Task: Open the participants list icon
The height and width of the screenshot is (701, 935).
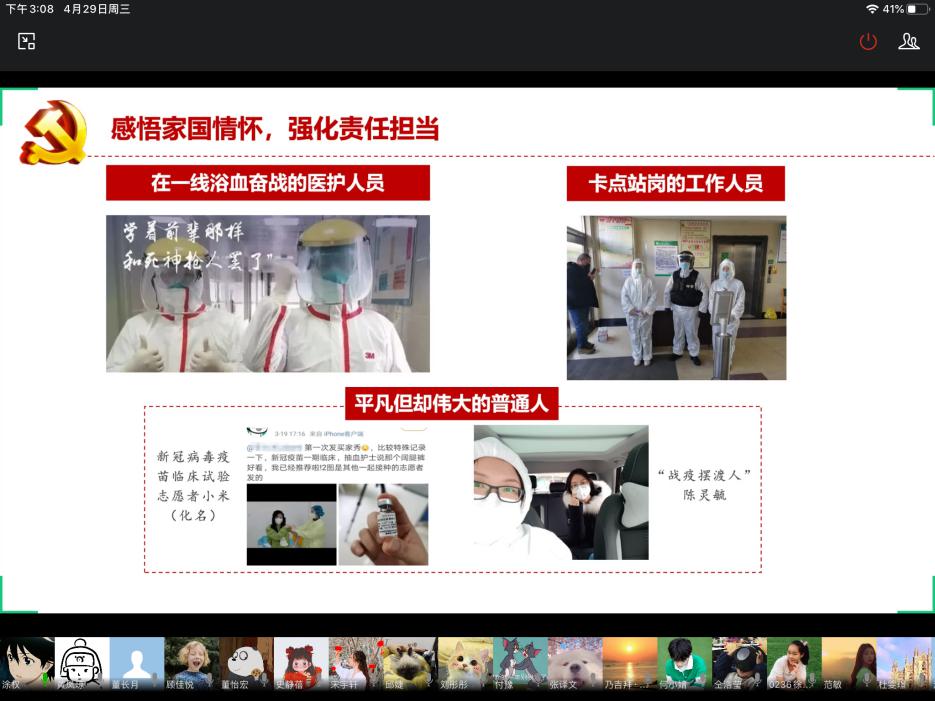Action: (908, 41)
